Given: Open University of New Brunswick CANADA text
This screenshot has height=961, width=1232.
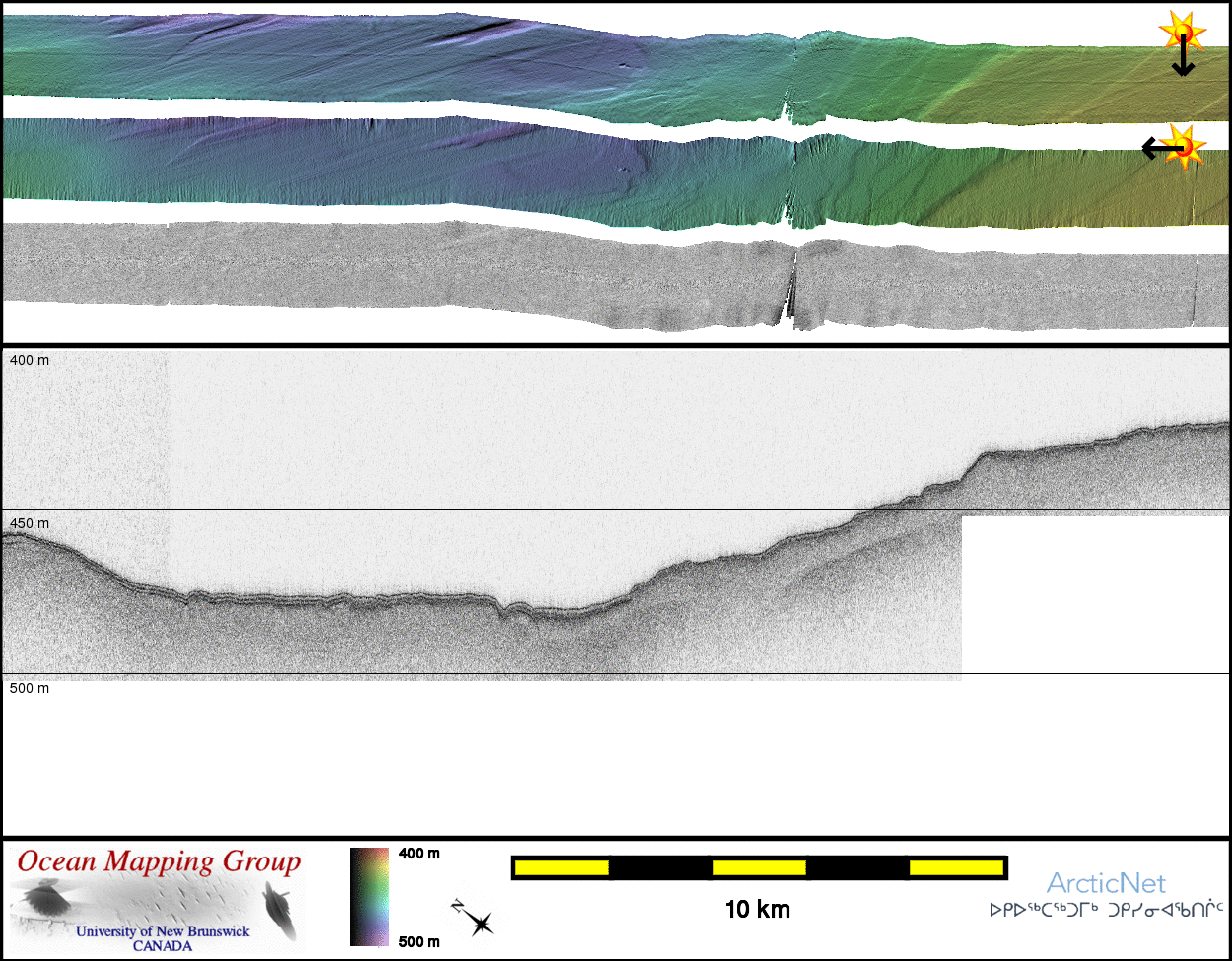Looking at the screenshot, I should 163,938.
